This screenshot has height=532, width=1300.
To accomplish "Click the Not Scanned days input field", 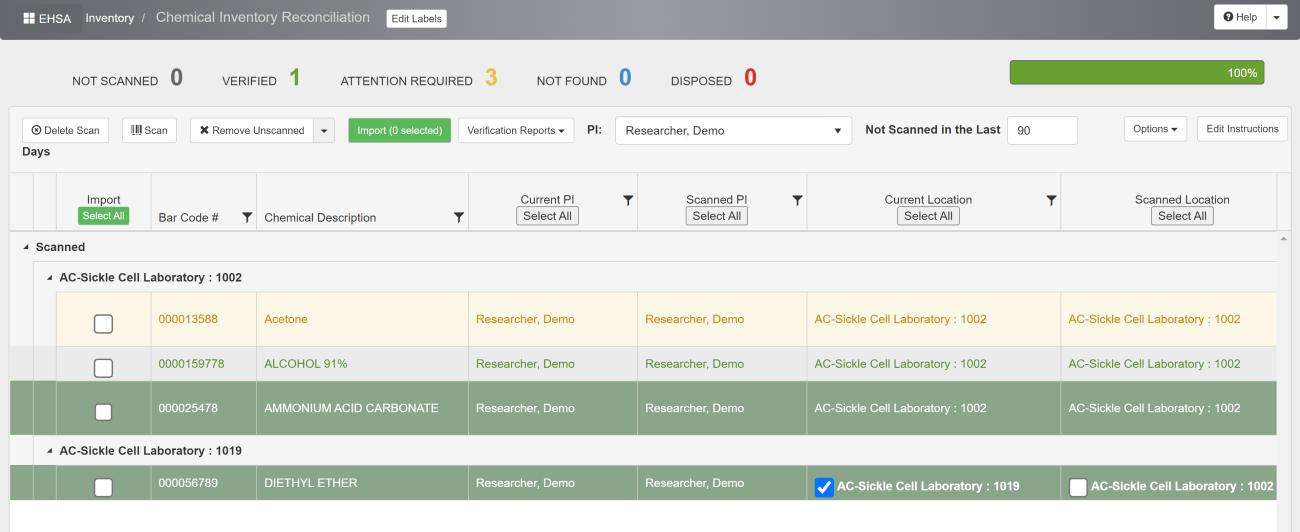I will (1041, 130).
